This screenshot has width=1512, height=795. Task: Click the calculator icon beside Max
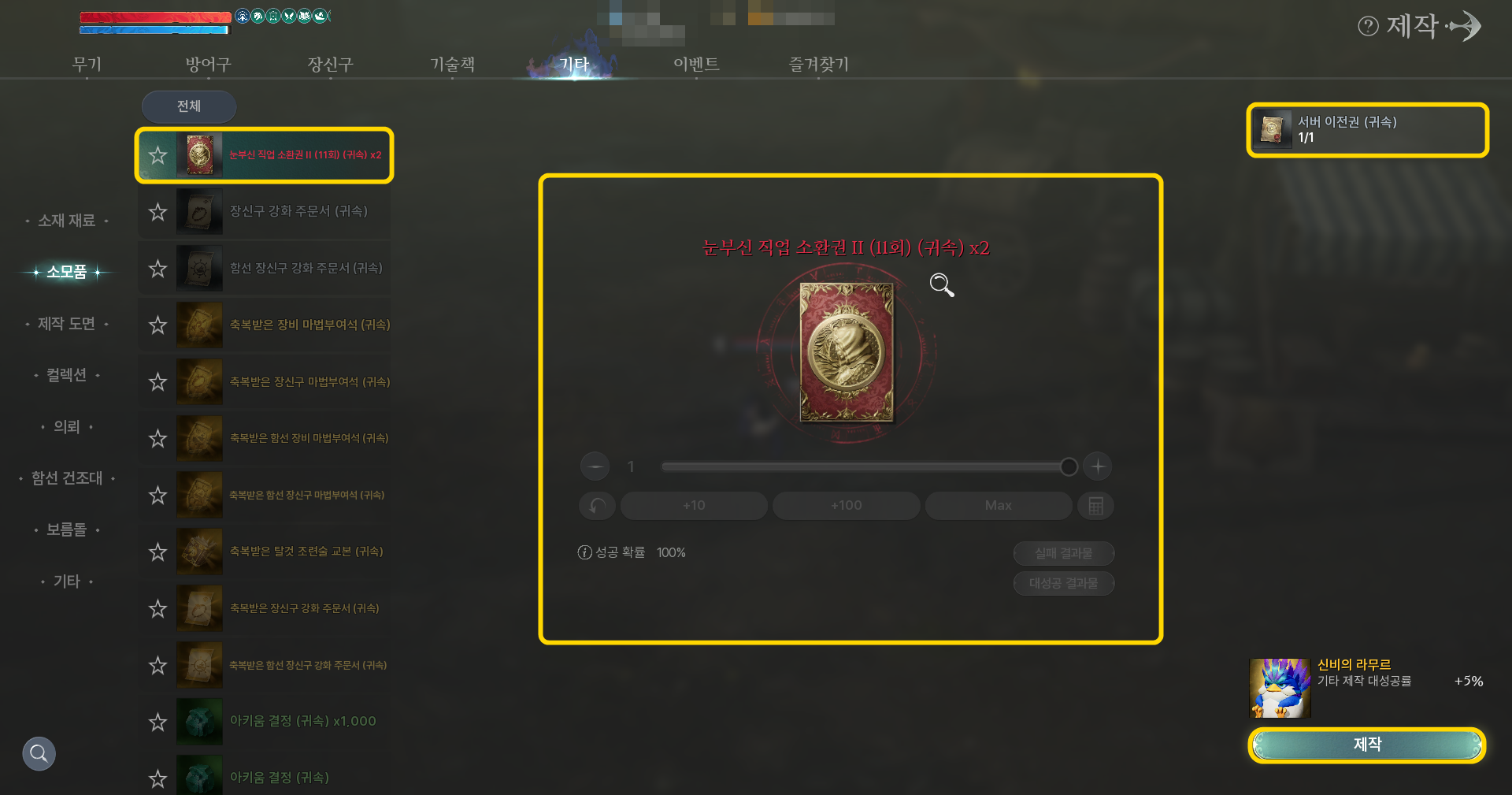[1095, 506]
